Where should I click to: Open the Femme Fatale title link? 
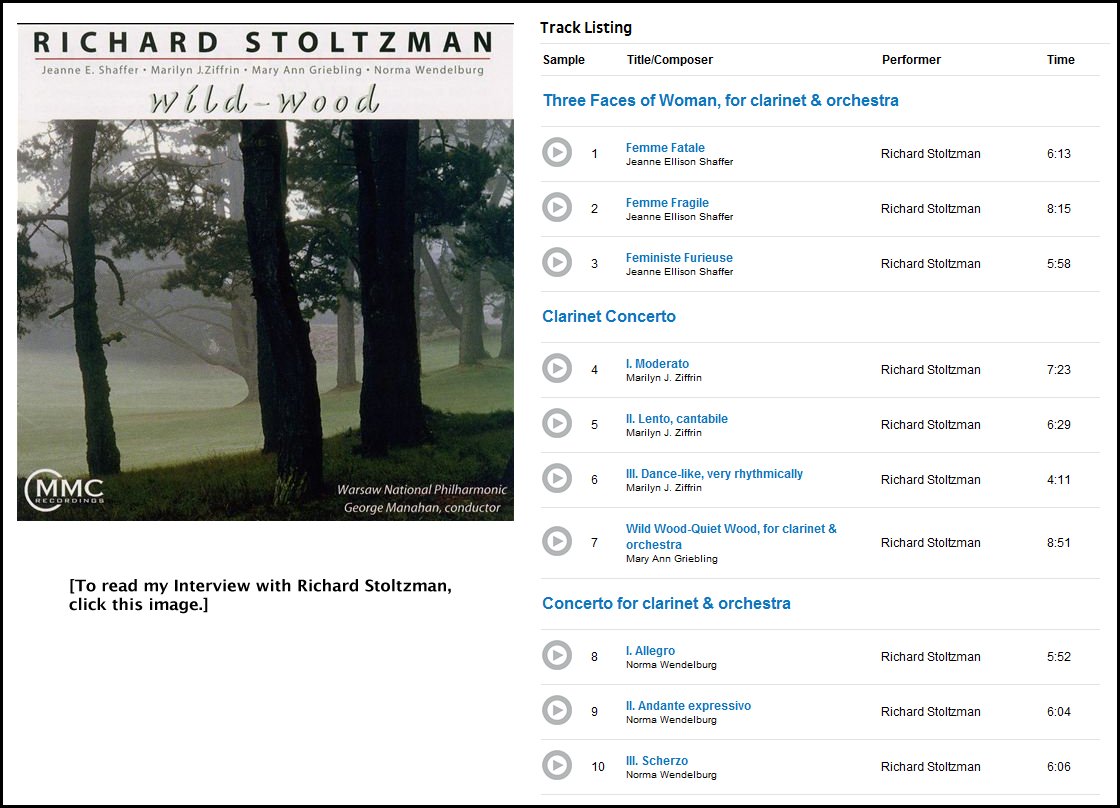click(x=665, y=148)
